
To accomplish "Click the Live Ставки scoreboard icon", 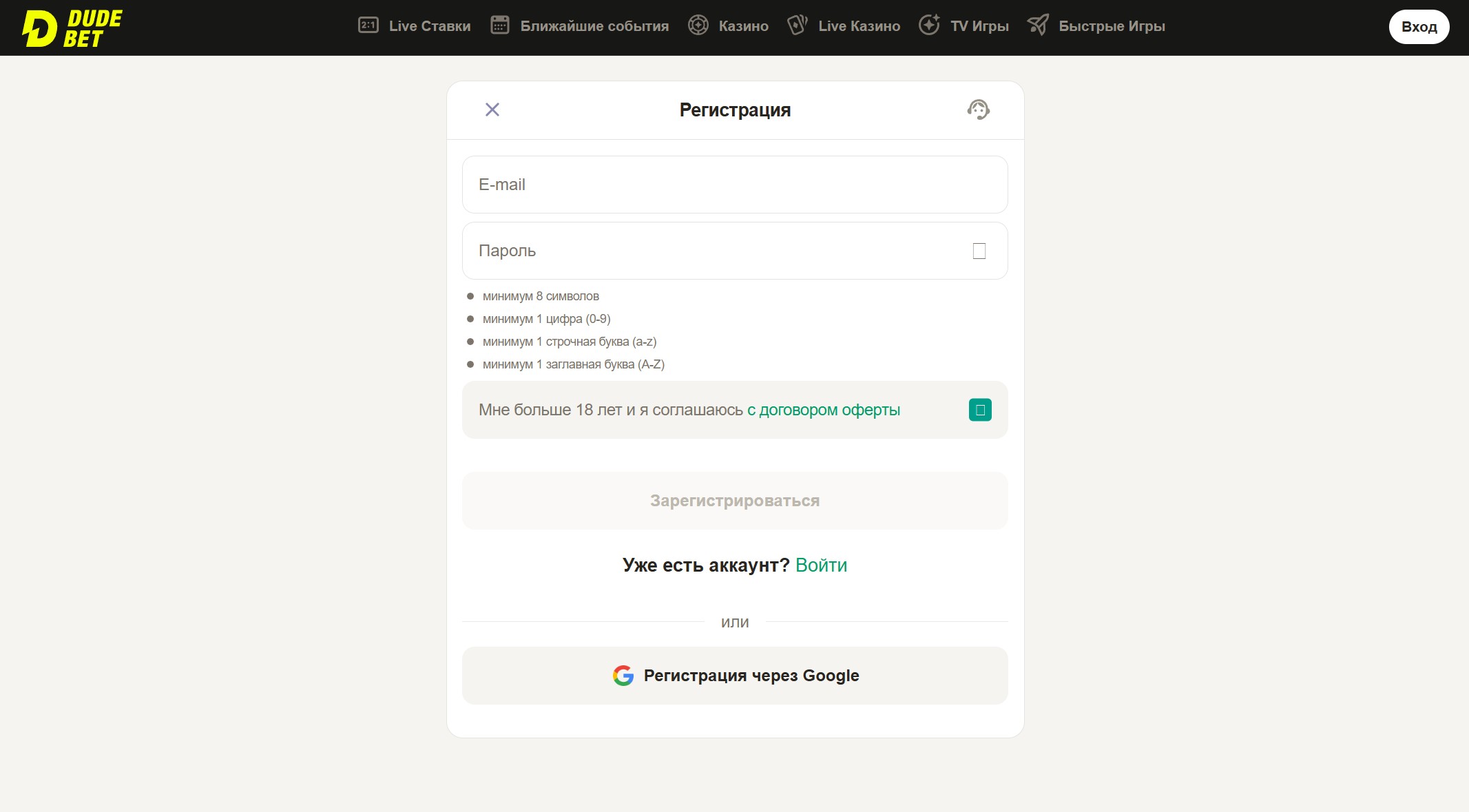I will tap(368, 25).
